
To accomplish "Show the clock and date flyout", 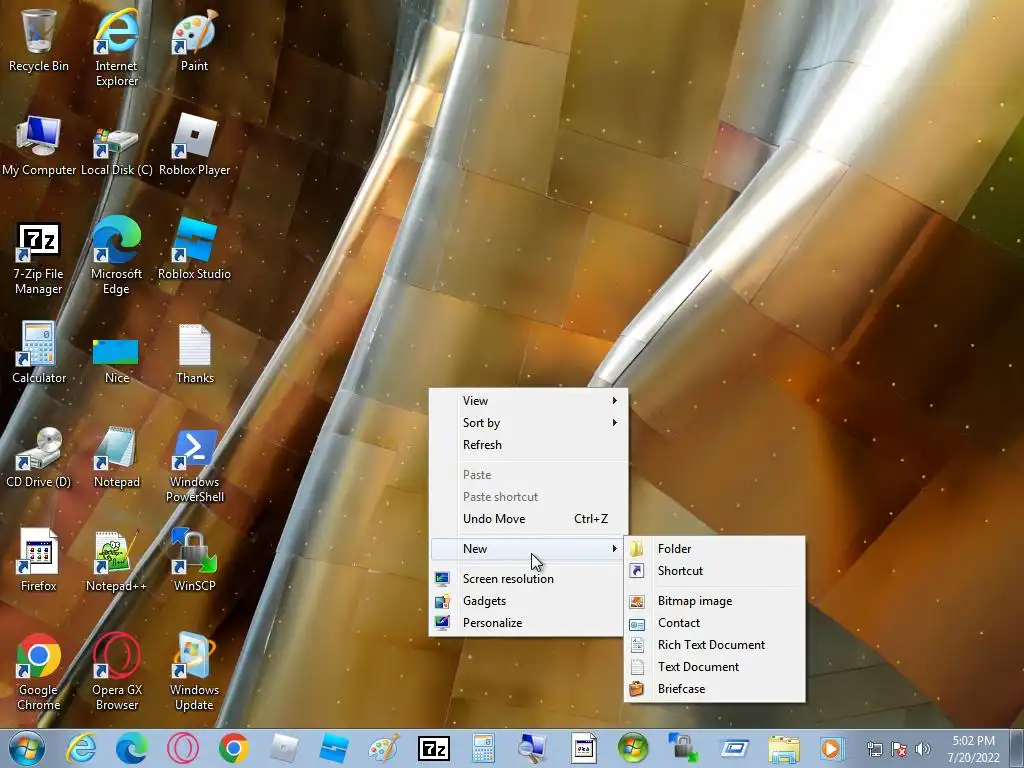I will coord(973,749).
